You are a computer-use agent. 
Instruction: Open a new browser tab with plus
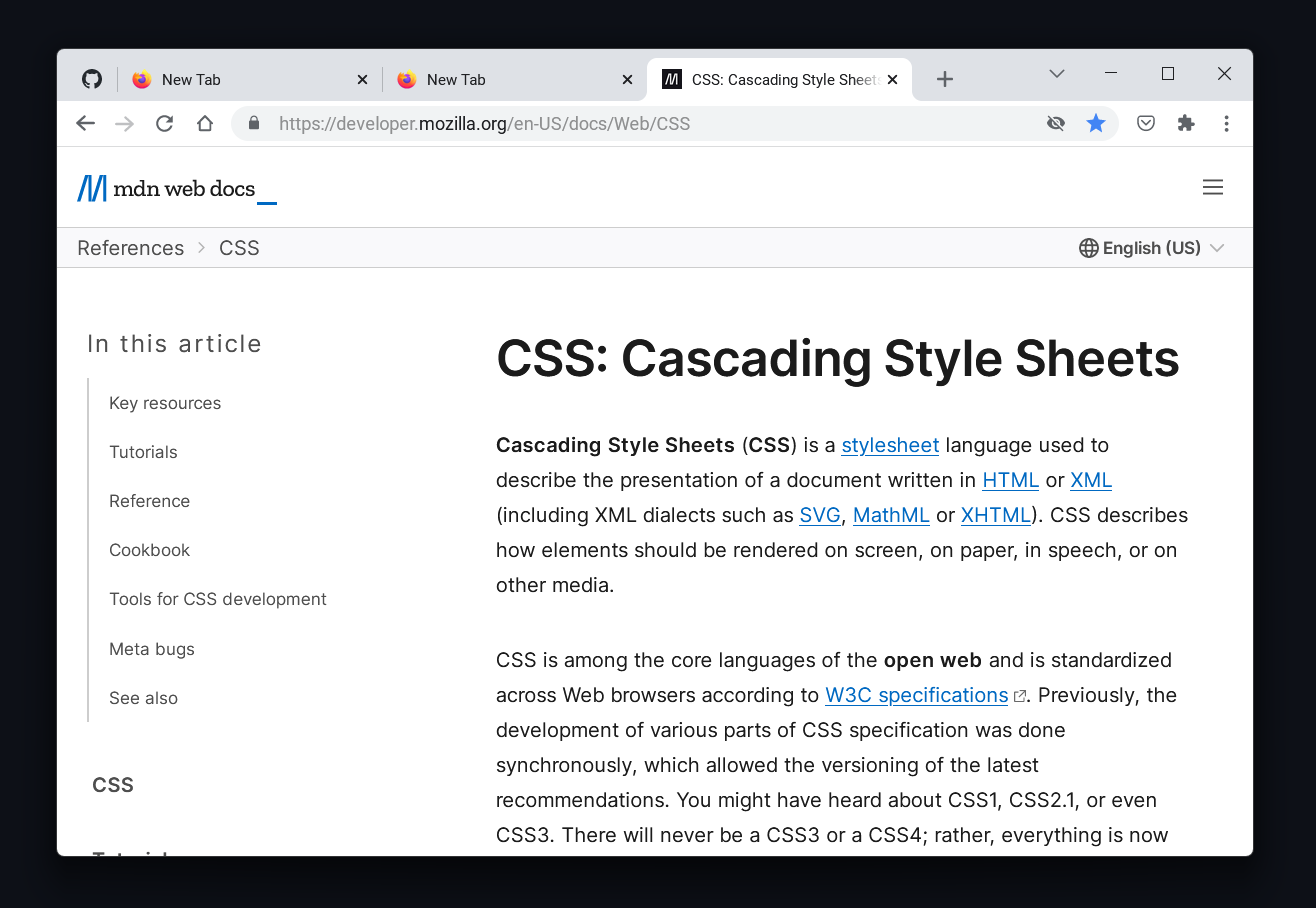click(945, 80)
